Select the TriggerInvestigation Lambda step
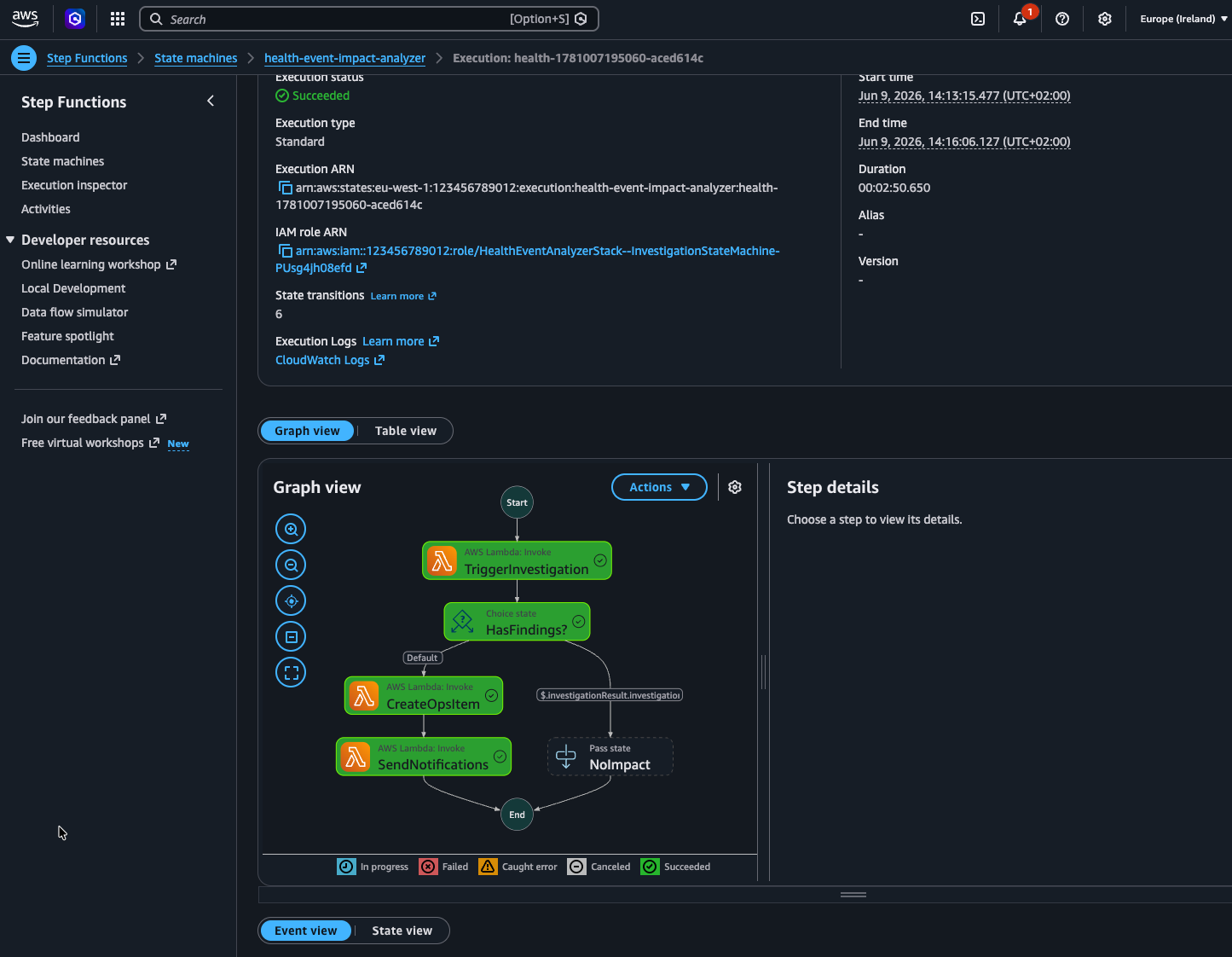The image size is (1232, 957). coord(517,561)
